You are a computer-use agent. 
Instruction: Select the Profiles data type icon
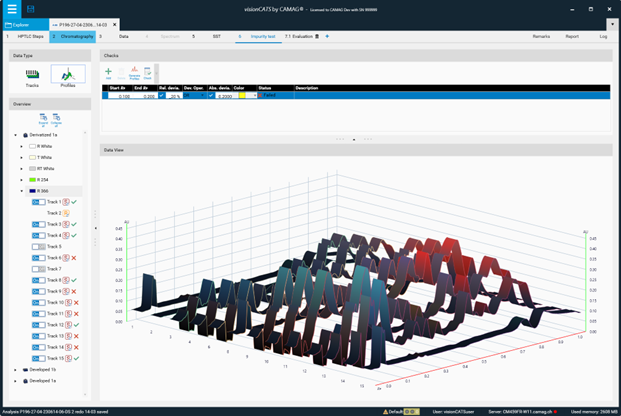[x=68, y=74]
